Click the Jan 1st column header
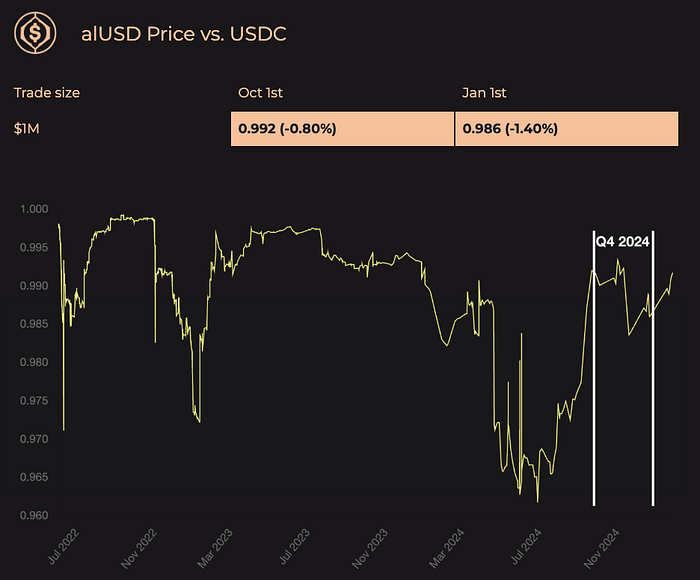Image resolution: width=700 pixels, height=580 pixels. [484, 93]
